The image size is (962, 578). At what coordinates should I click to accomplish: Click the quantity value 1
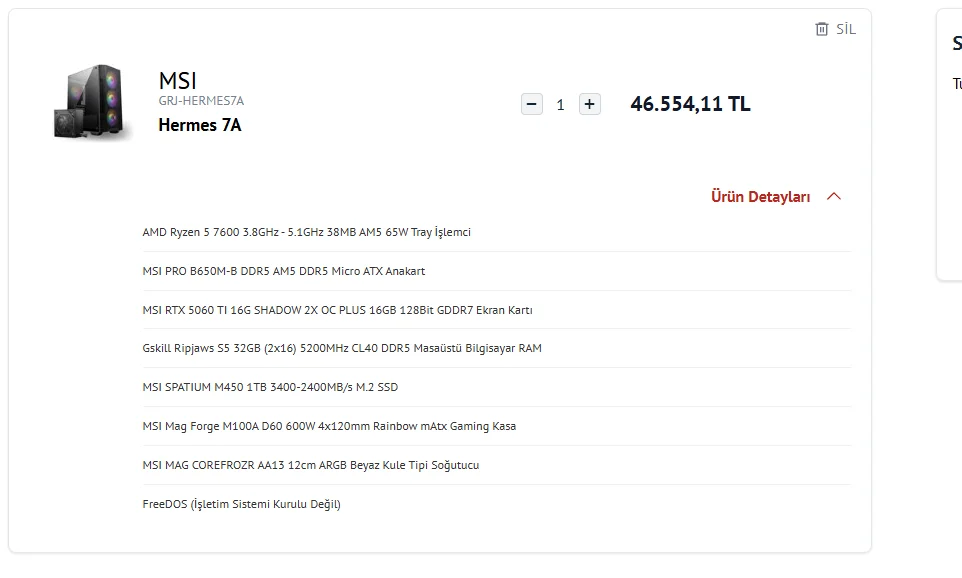(560, 105)
